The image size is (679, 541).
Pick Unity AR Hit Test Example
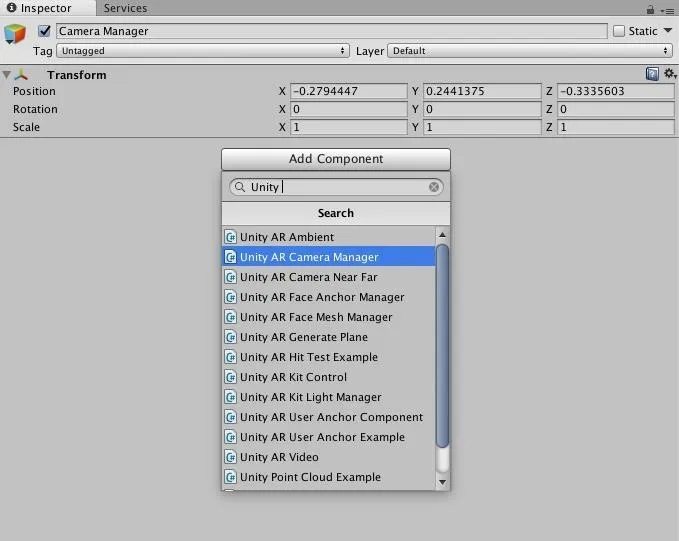pyautogui.click(x=329, y=357)
